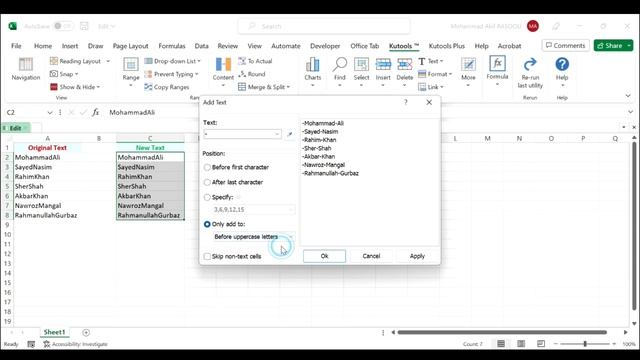The image size is (640, 360).
Task: Open the Text combo box dropdown arrow
Action: point(277,134)
